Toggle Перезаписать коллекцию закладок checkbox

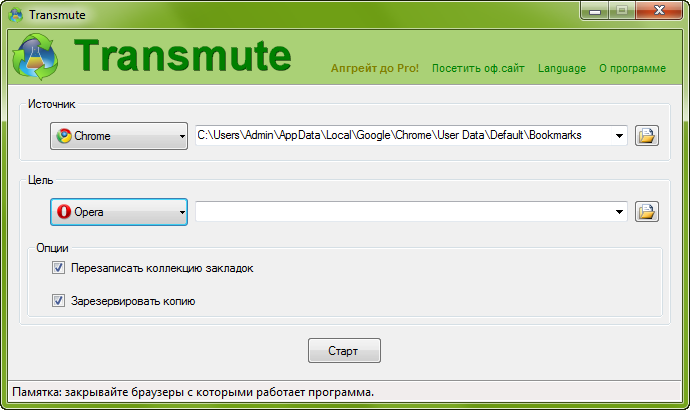pyautogui.click(x=58, y=267)
